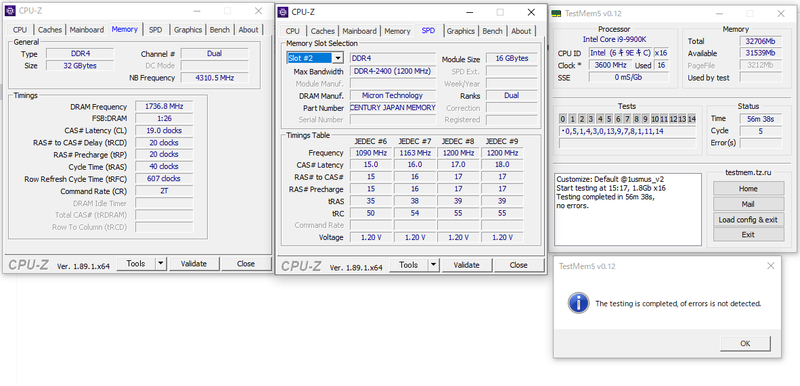Click Channel # value Dual
The height and width of the screenshot is (386, 800).
pyautogui.click(x=214, y=53)
